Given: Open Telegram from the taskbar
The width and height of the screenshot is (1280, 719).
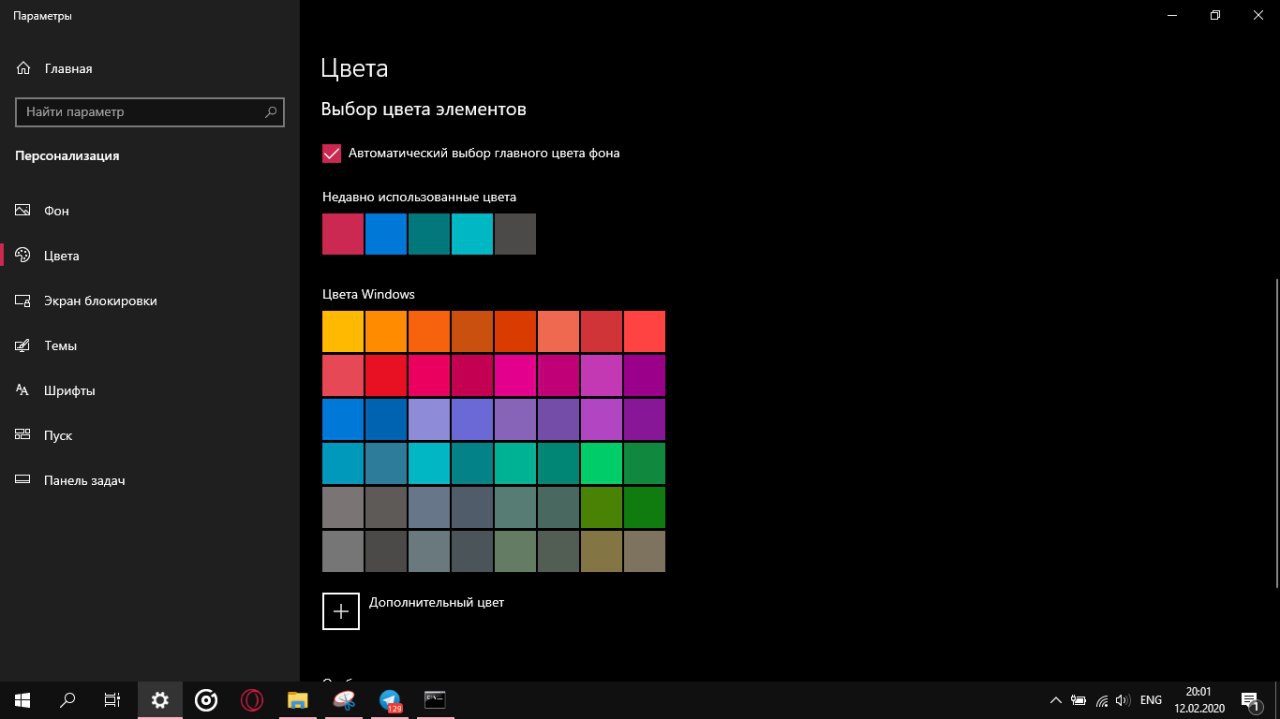Looking at the screenshot, I should click(390, 700).
